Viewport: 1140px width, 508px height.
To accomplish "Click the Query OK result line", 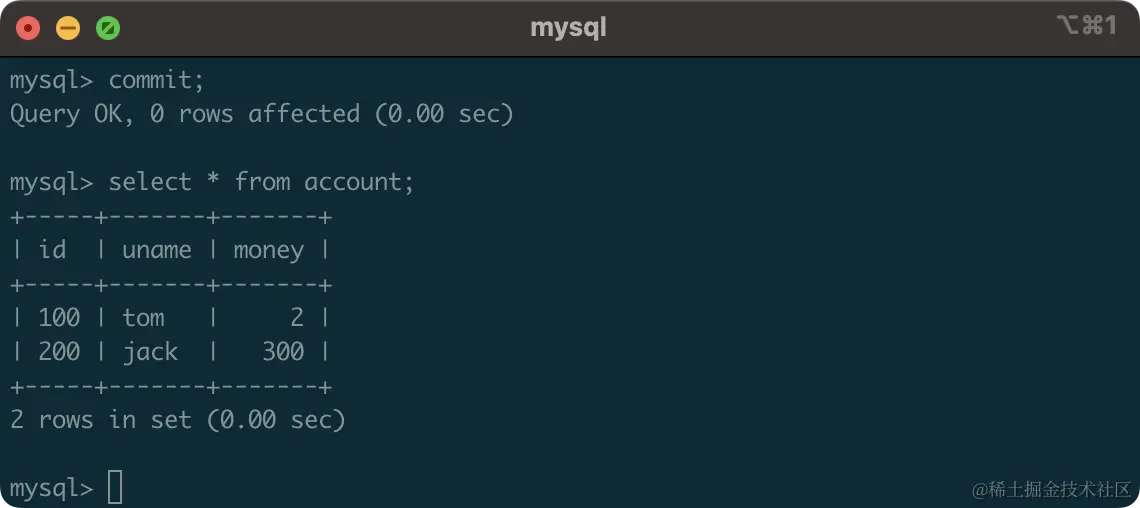I will pyautogui.click(x=261, y=114).
